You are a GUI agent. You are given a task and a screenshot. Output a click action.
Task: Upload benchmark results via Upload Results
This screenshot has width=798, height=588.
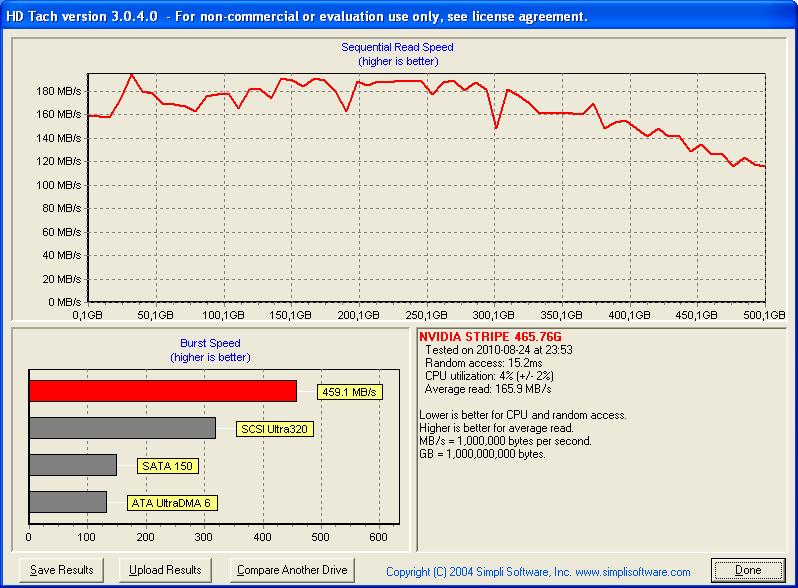click(165, 570)
